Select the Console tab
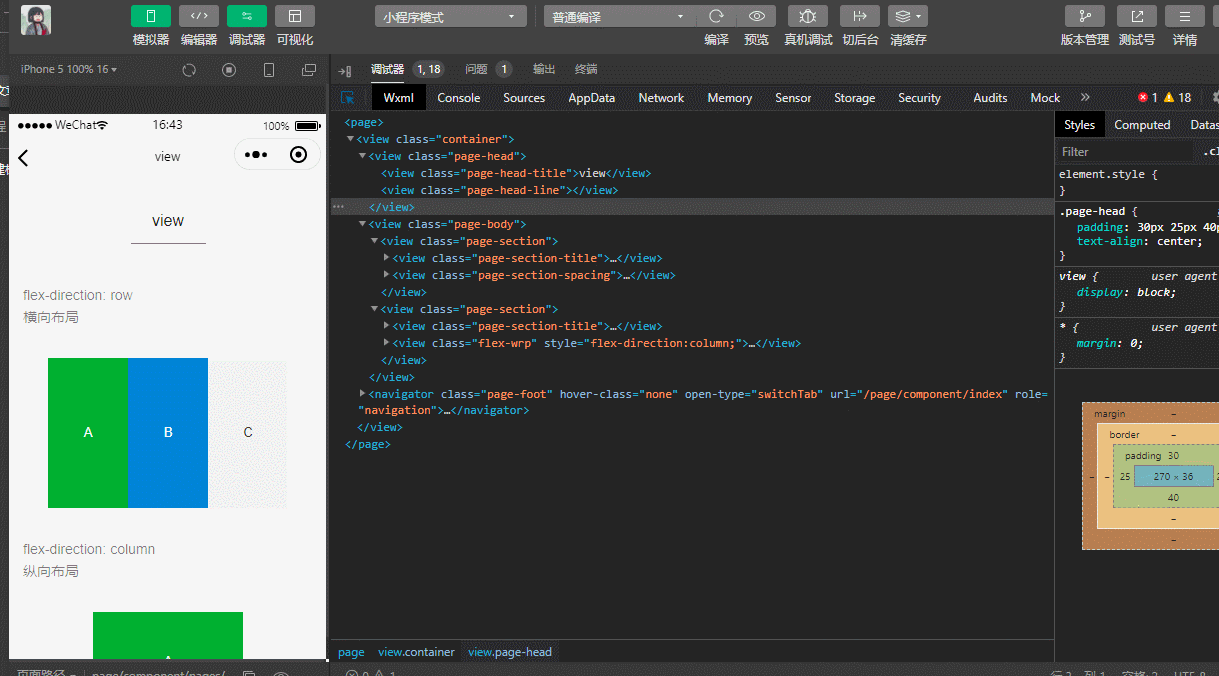The image size is (1219, 676). (x=459, y=98)
